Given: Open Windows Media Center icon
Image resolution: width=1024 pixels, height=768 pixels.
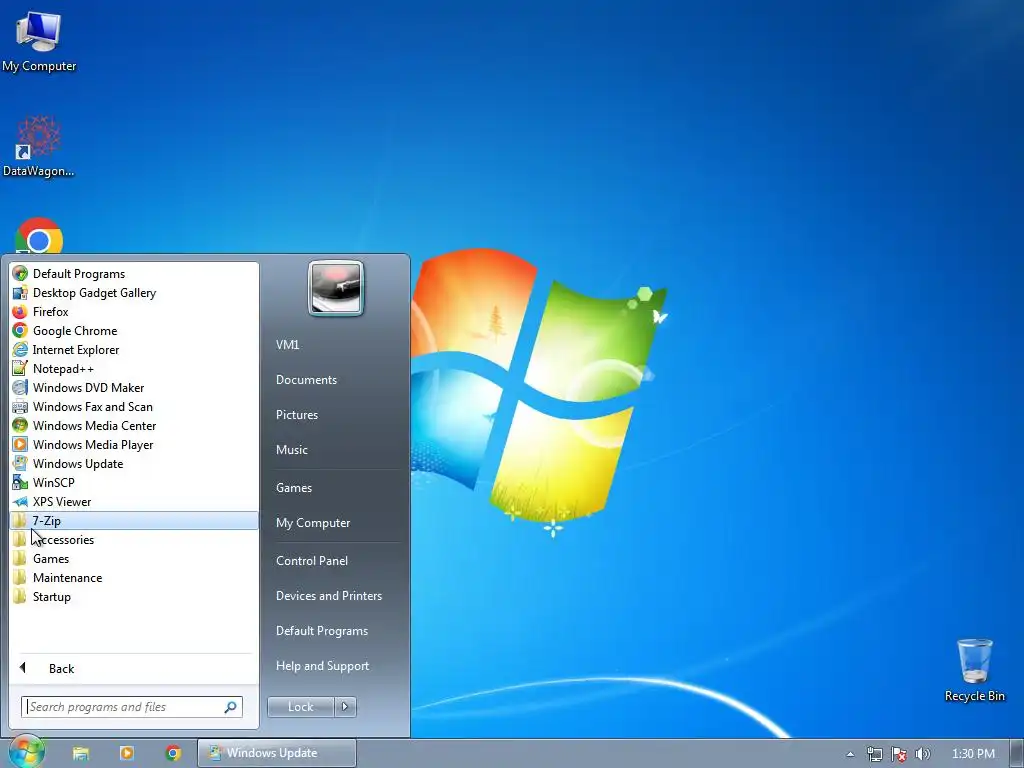Looking at the screenshot, I should pos(20,425).
